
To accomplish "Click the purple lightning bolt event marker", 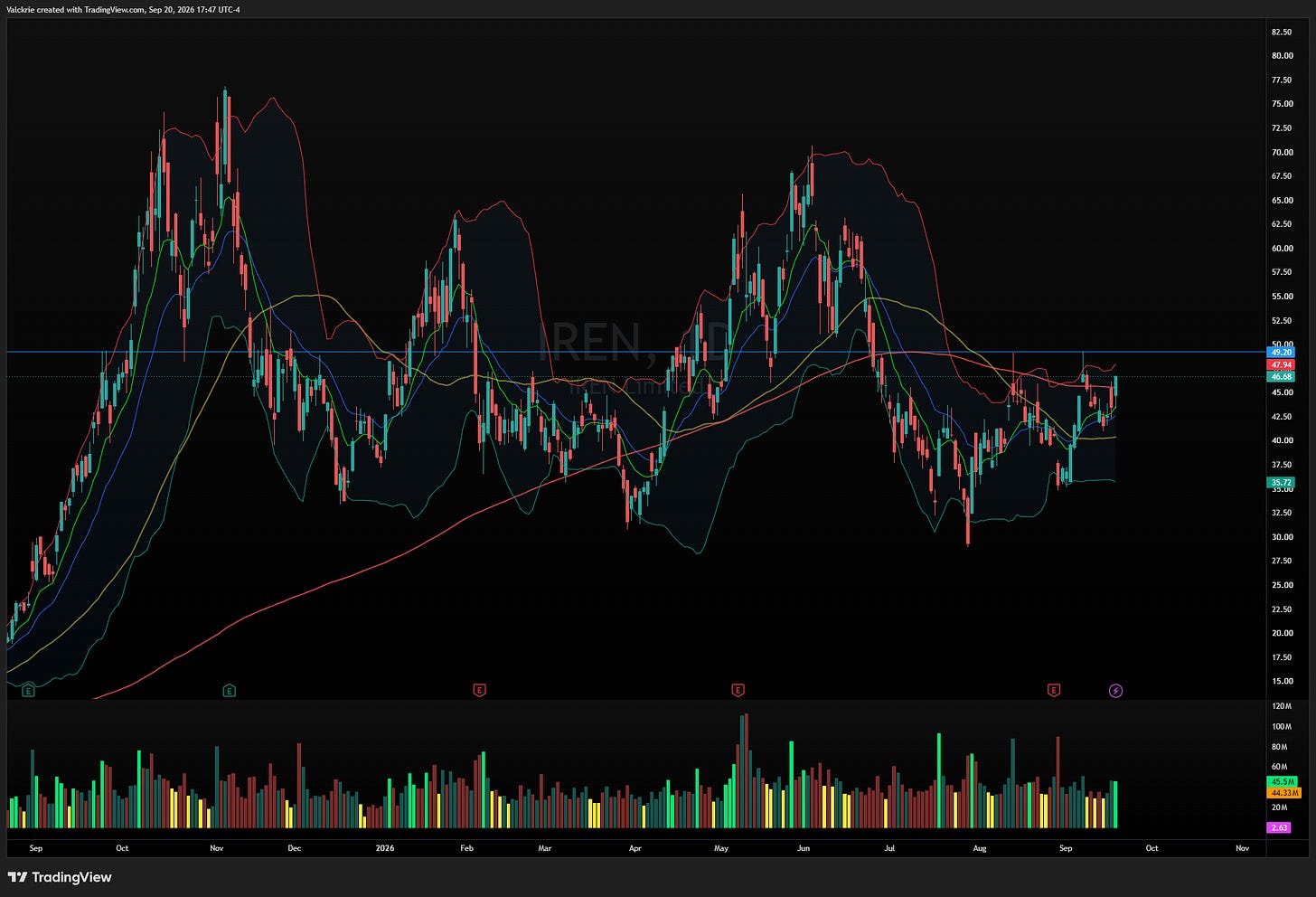I will (x=1115, y=691).
